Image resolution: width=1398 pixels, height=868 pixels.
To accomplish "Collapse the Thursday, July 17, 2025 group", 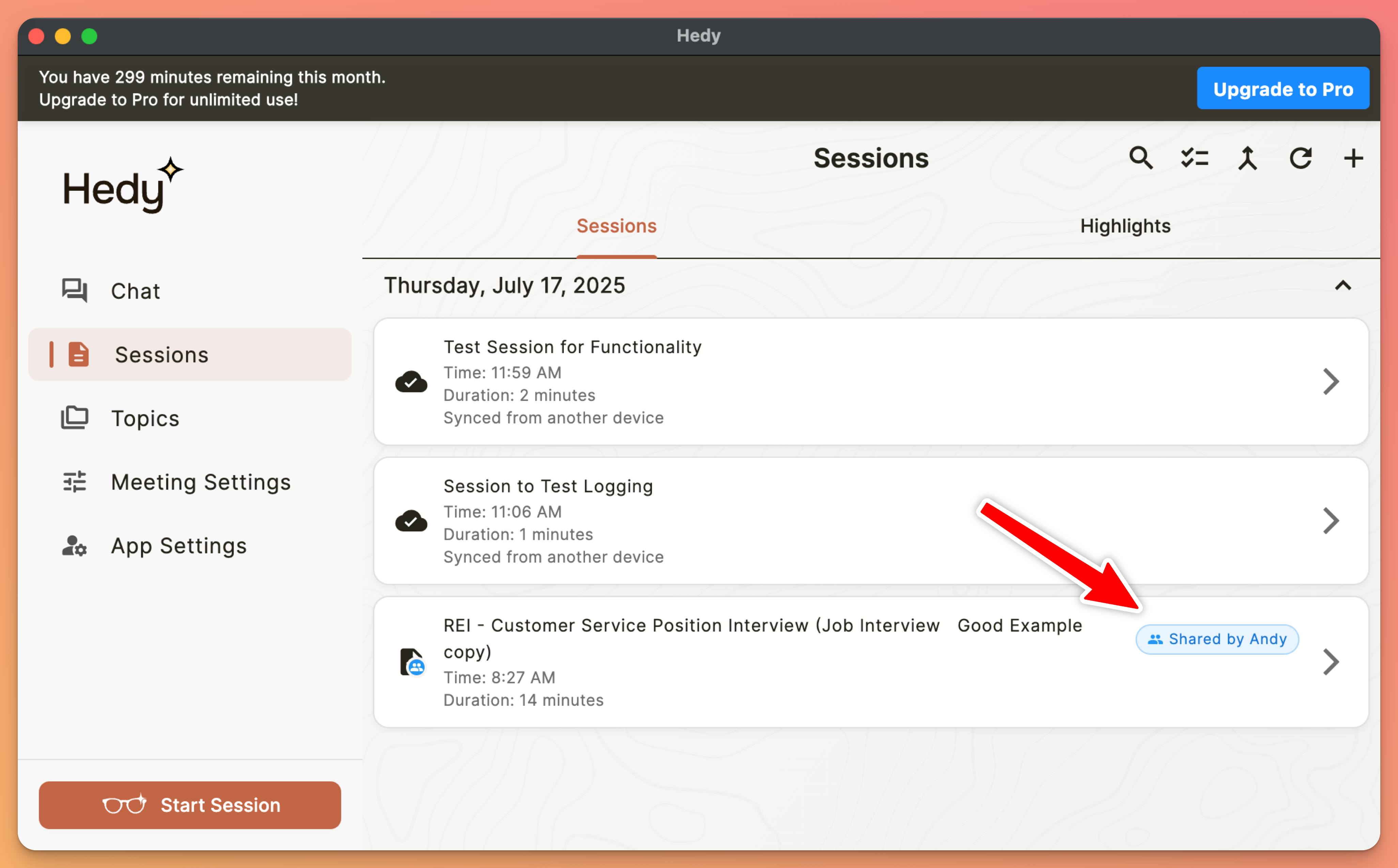I will pos(1343,285).
